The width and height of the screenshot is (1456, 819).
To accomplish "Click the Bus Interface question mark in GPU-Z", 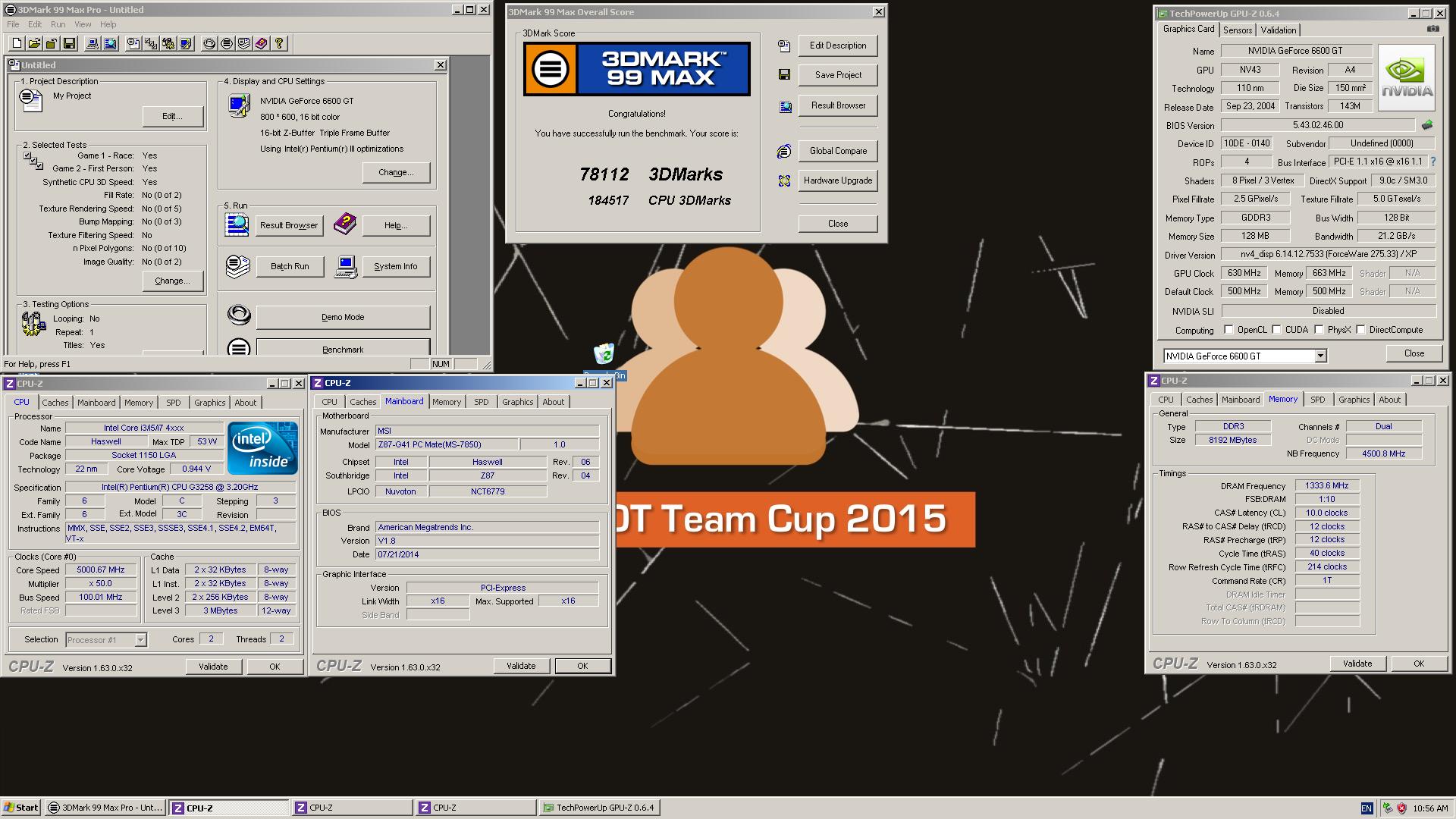I will pos(1433,162).
